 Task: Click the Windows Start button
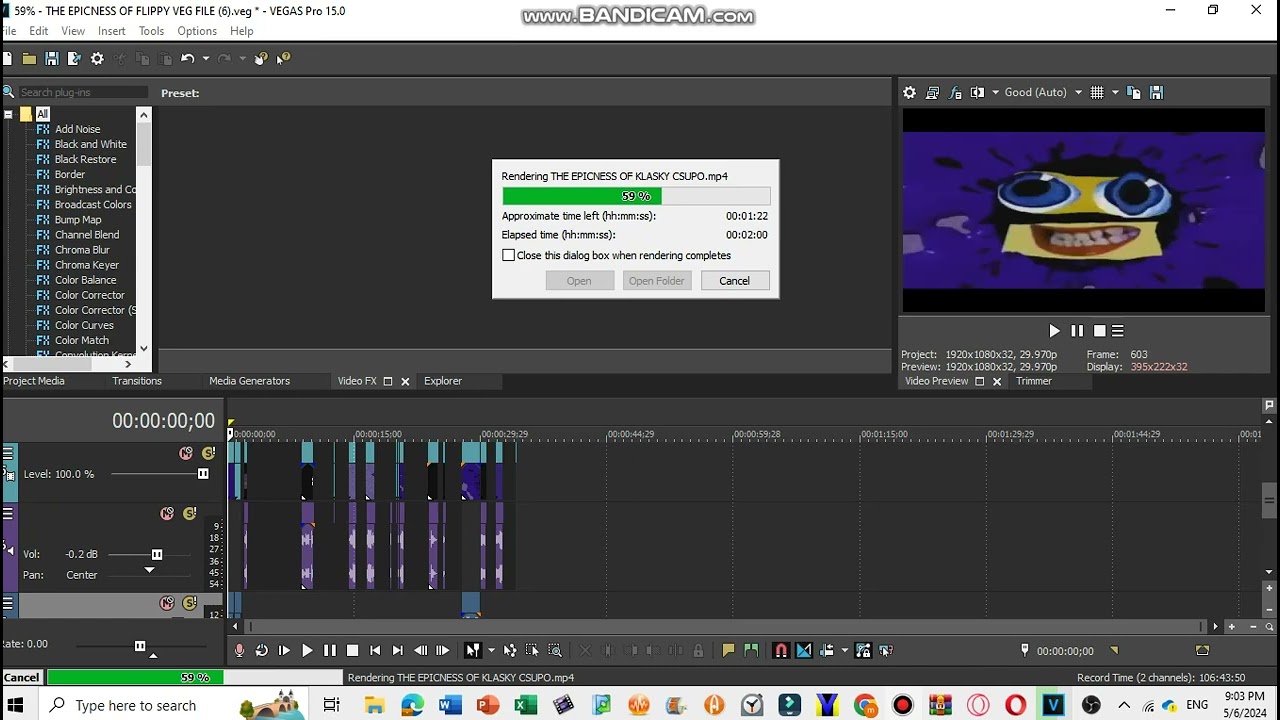pos(16,705)
